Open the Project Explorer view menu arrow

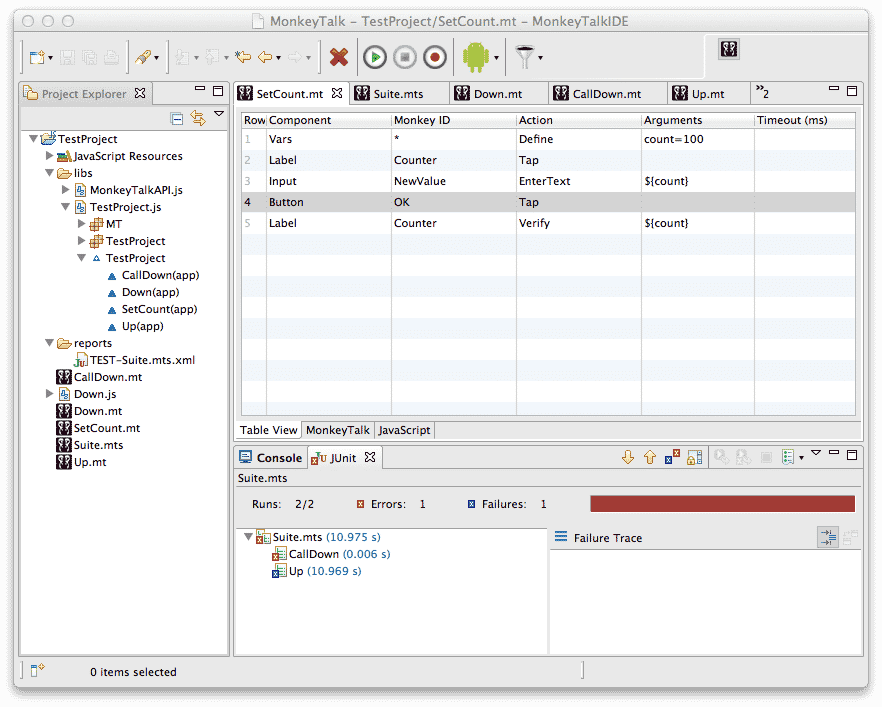(x=219, y=113)
